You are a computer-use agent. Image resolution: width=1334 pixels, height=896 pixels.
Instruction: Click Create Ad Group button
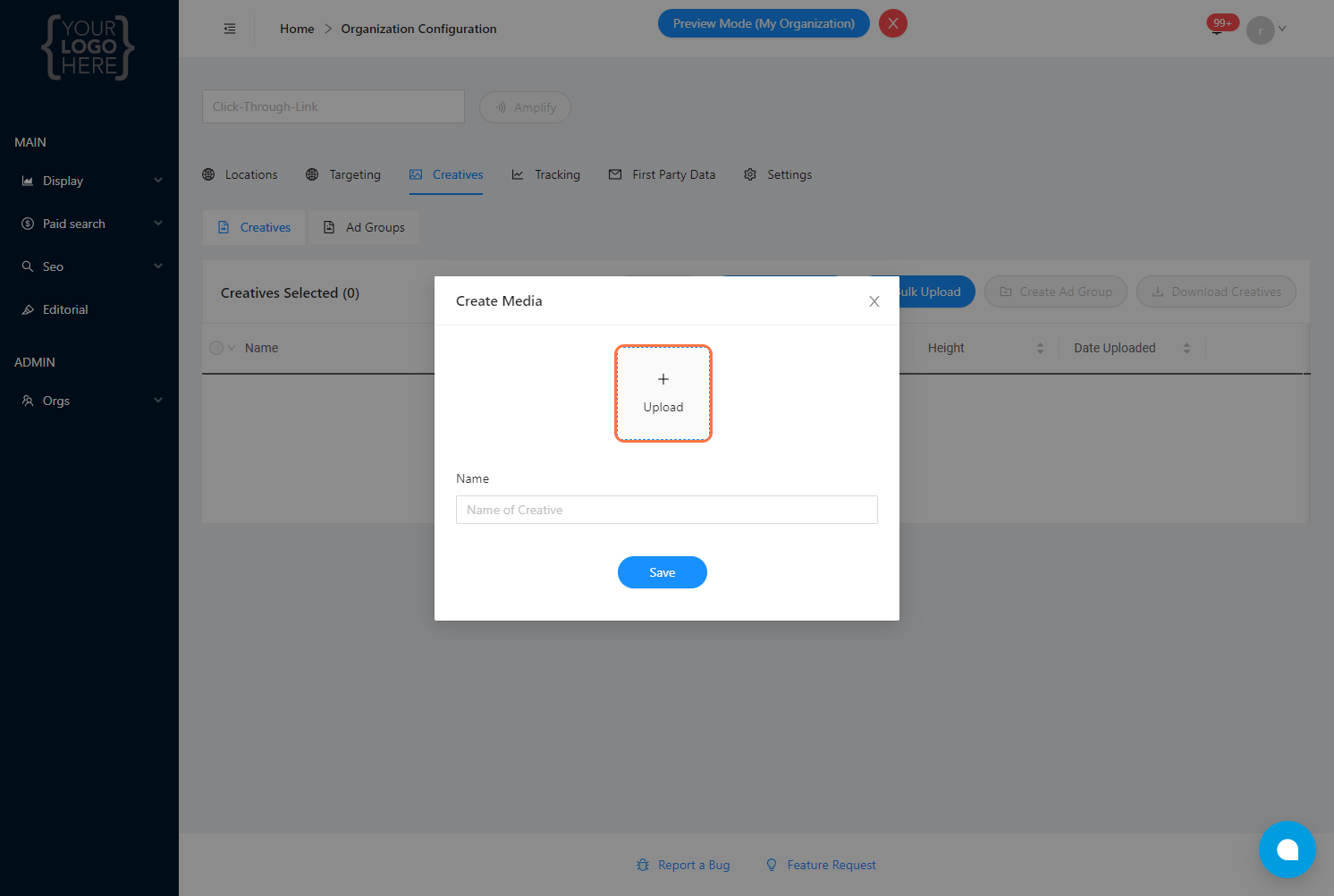[x=1056, y=292]
